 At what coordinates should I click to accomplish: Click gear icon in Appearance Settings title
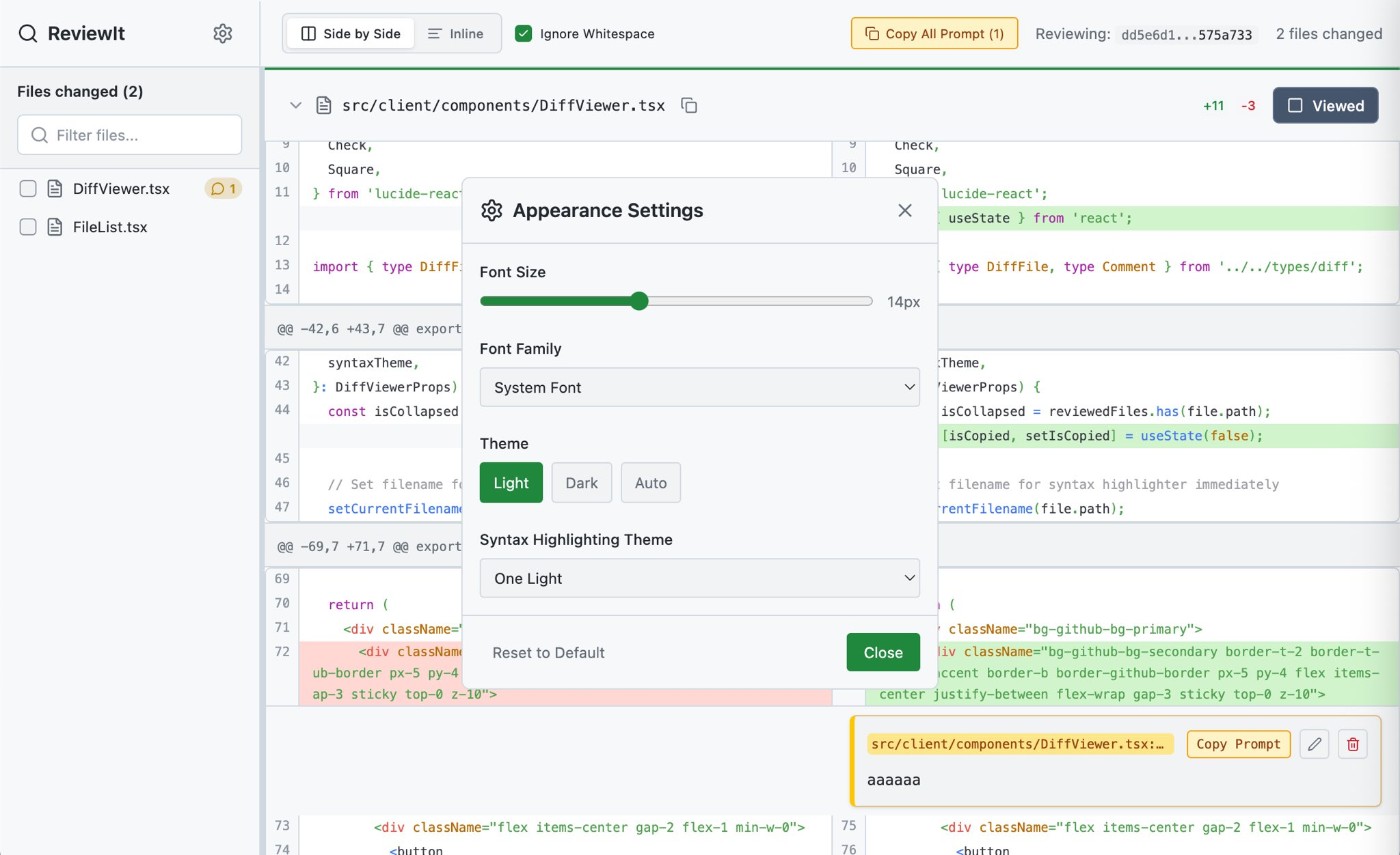tap(491, 210)
